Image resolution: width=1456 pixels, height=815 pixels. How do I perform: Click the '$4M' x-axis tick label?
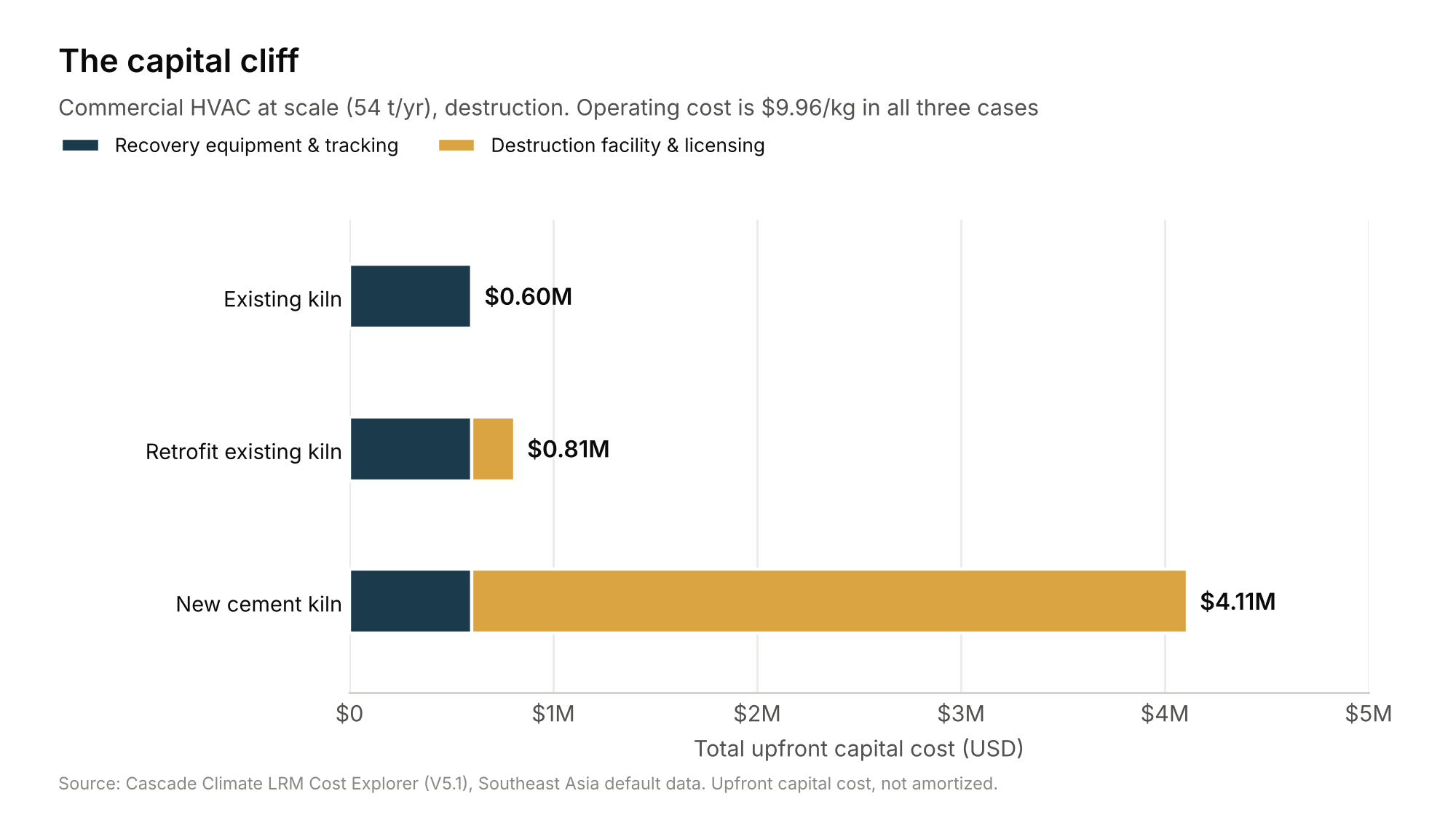point(1165,714)
